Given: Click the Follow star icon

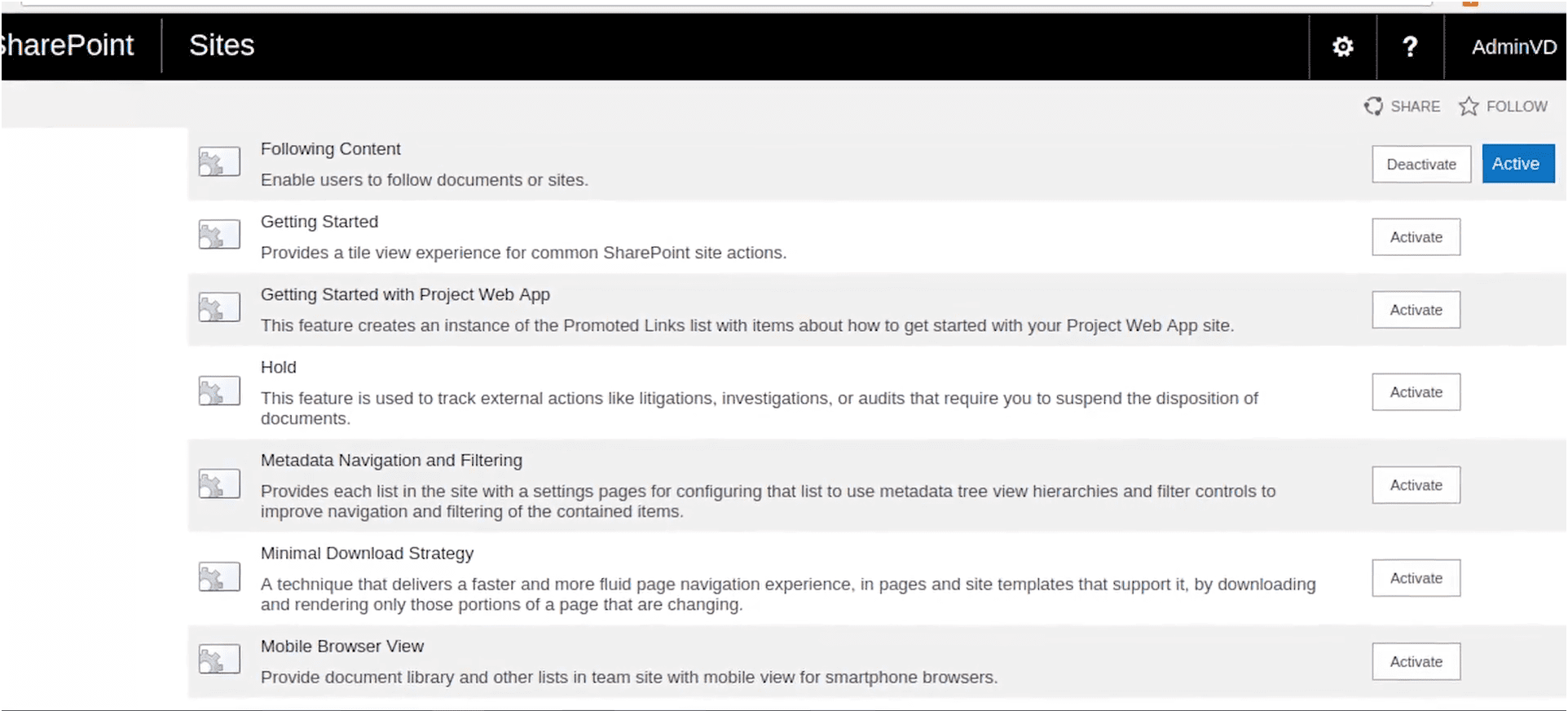Looking at the screenshot, I should click(1469, 106).
